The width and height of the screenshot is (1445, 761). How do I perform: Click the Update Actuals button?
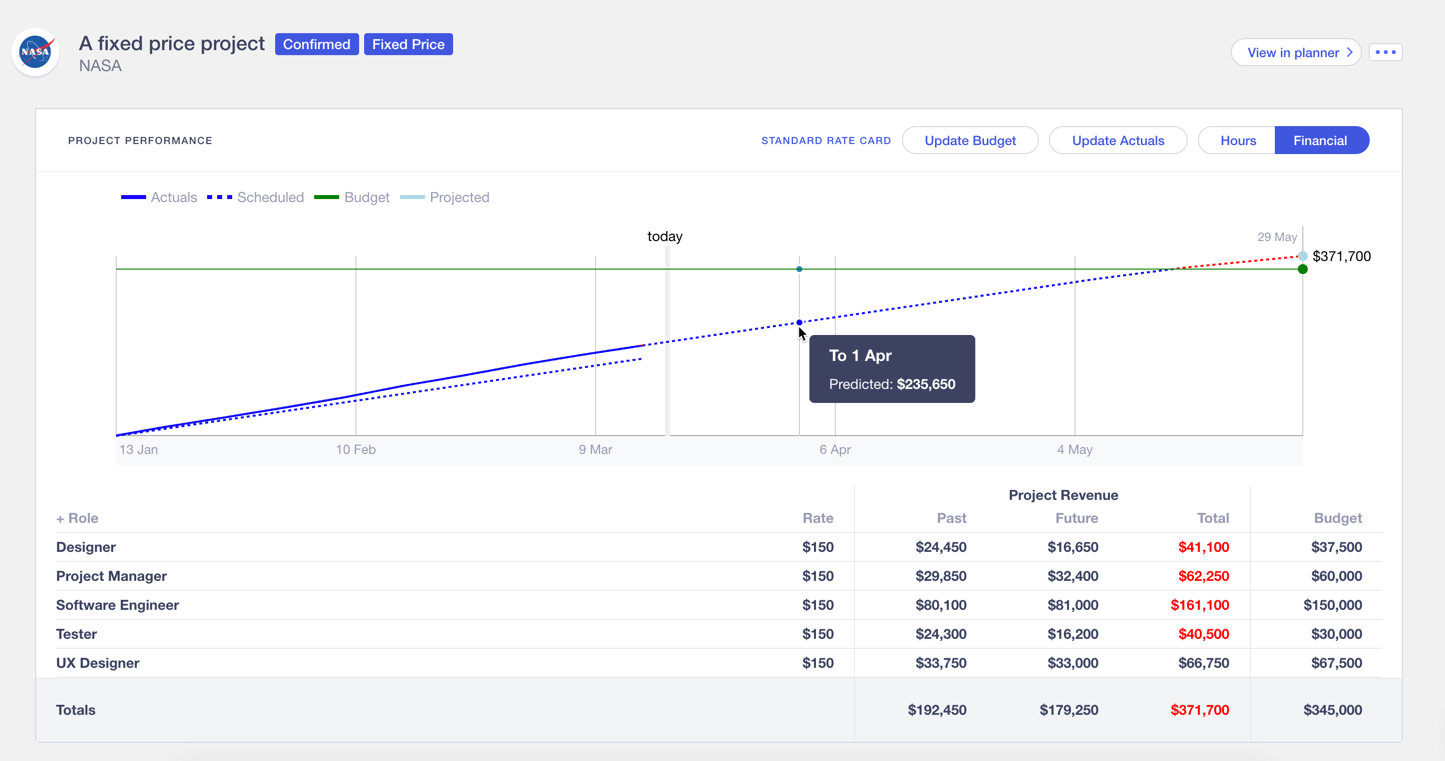pos(1117,140)
